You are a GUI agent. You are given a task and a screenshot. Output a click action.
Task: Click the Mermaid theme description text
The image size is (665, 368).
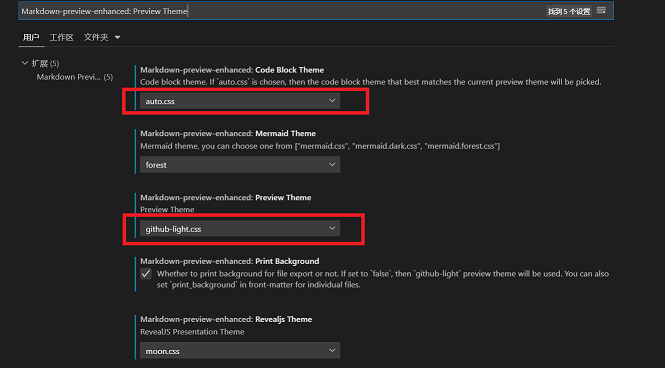(x=320, y=146)
